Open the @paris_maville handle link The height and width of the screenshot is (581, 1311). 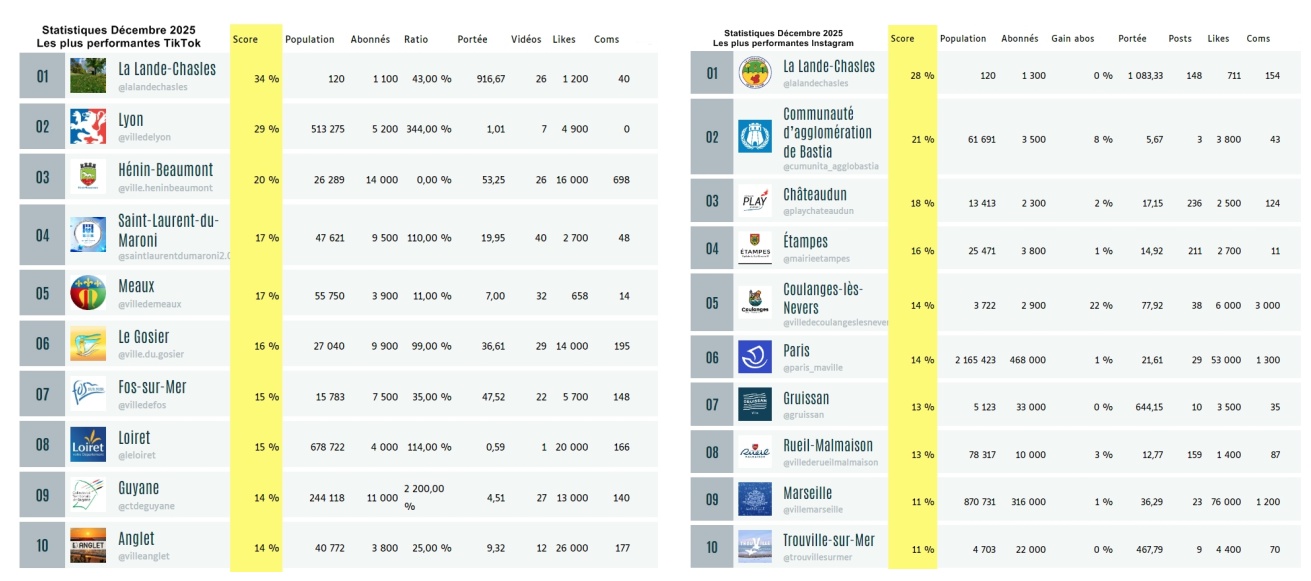pos(812,368)
